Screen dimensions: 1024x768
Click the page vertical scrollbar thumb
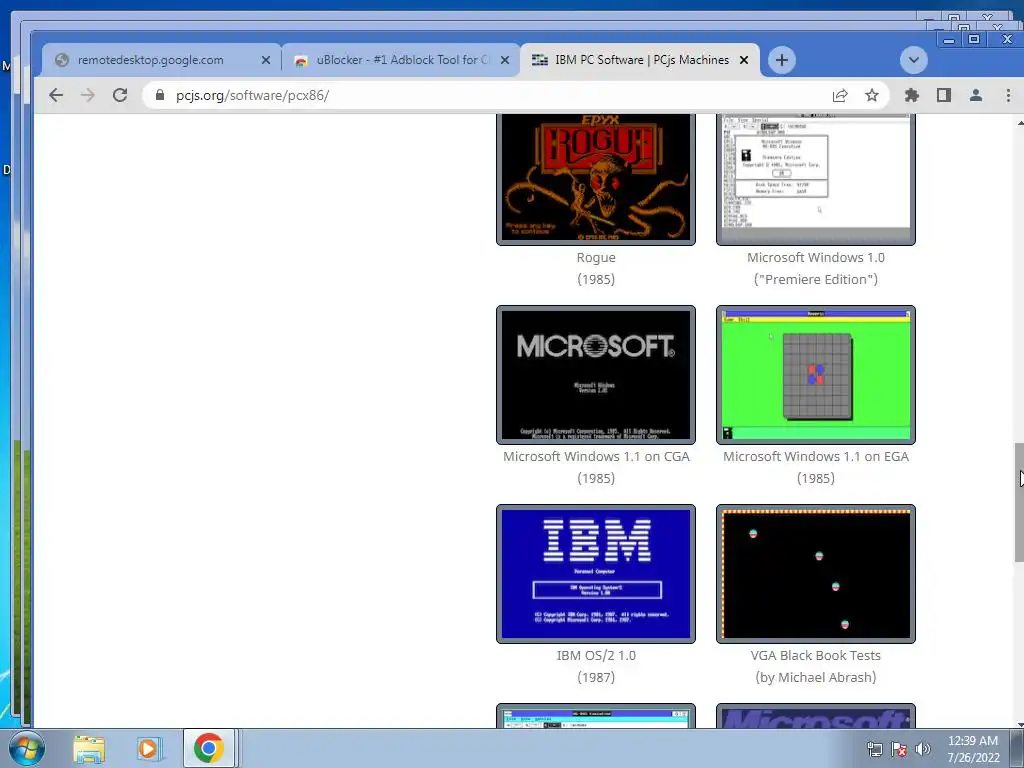pos(1019,502)
